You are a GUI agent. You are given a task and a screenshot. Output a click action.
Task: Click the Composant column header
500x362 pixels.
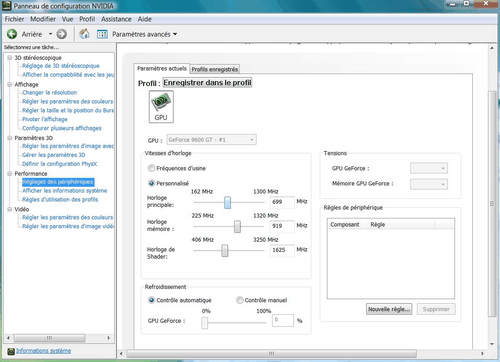pos(348,225)
